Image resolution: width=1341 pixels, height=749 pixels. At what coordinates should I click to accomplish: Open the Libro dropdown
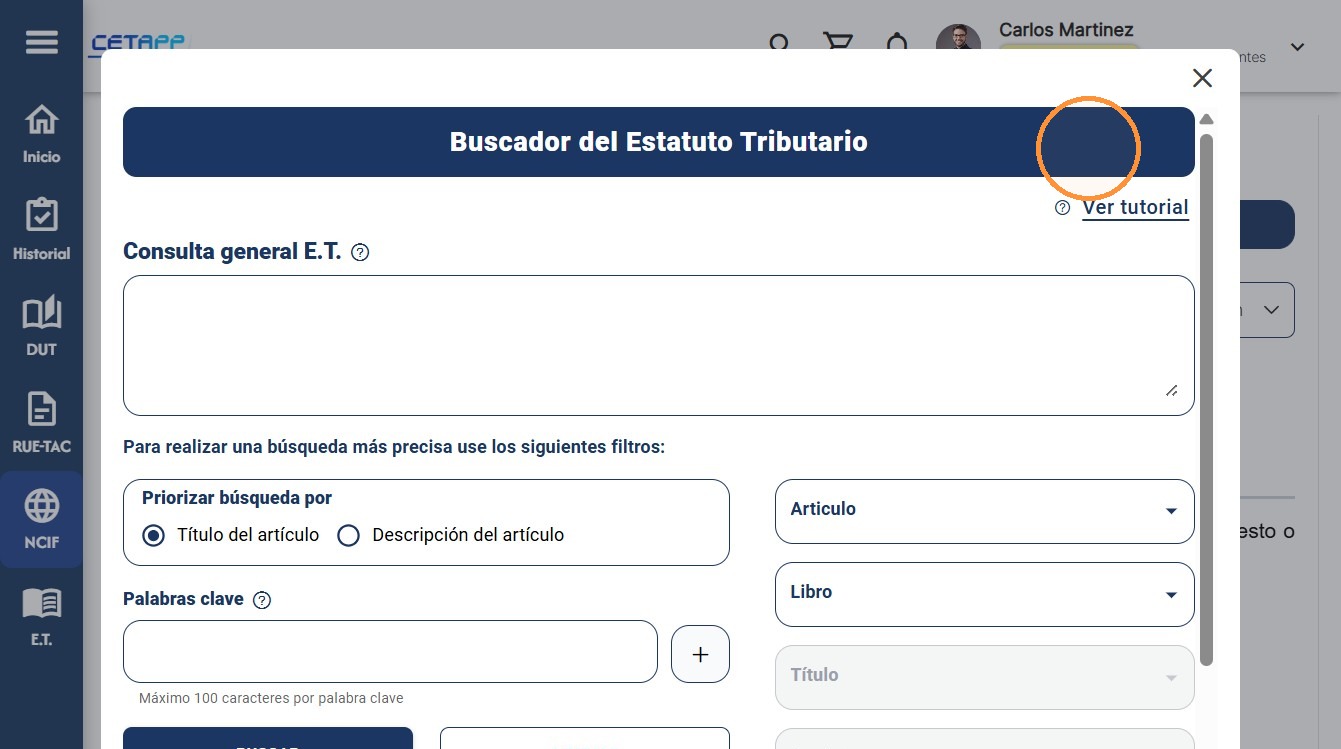(984, 594)
